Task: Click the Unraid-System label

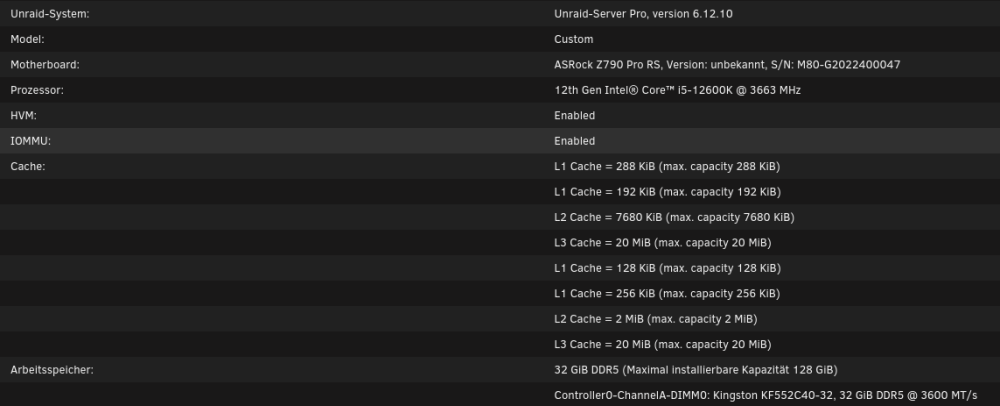Action: pos(50,13)
